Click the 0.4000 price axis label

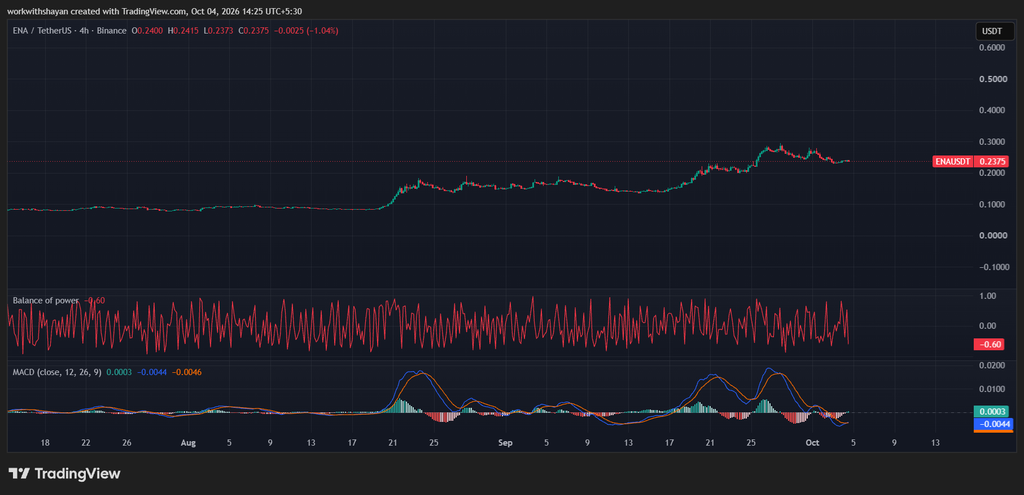pyautogui.click(x=993, y=110)
